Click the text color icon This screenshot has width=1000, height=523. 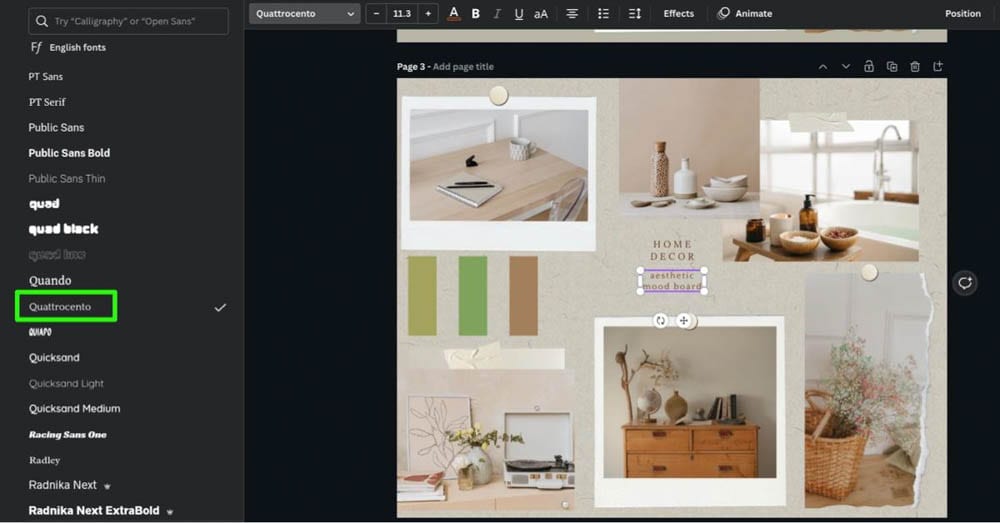coord(454,14)
